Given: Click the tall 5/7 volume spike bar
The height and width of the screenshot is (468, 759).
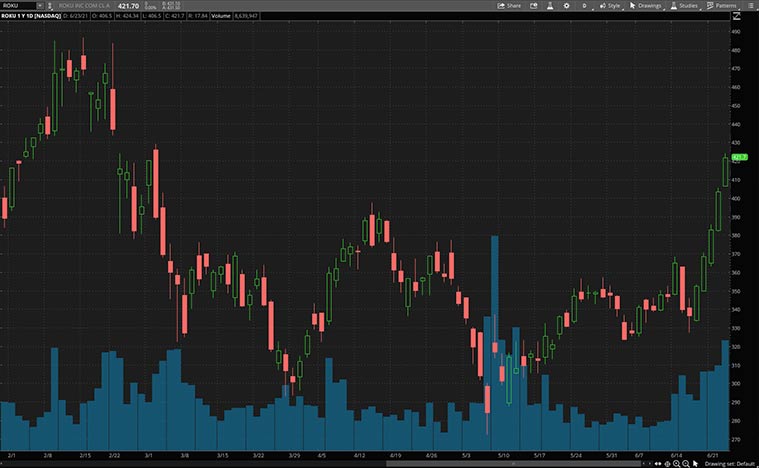Looking at the screenshot, I should tap(495, 343).
